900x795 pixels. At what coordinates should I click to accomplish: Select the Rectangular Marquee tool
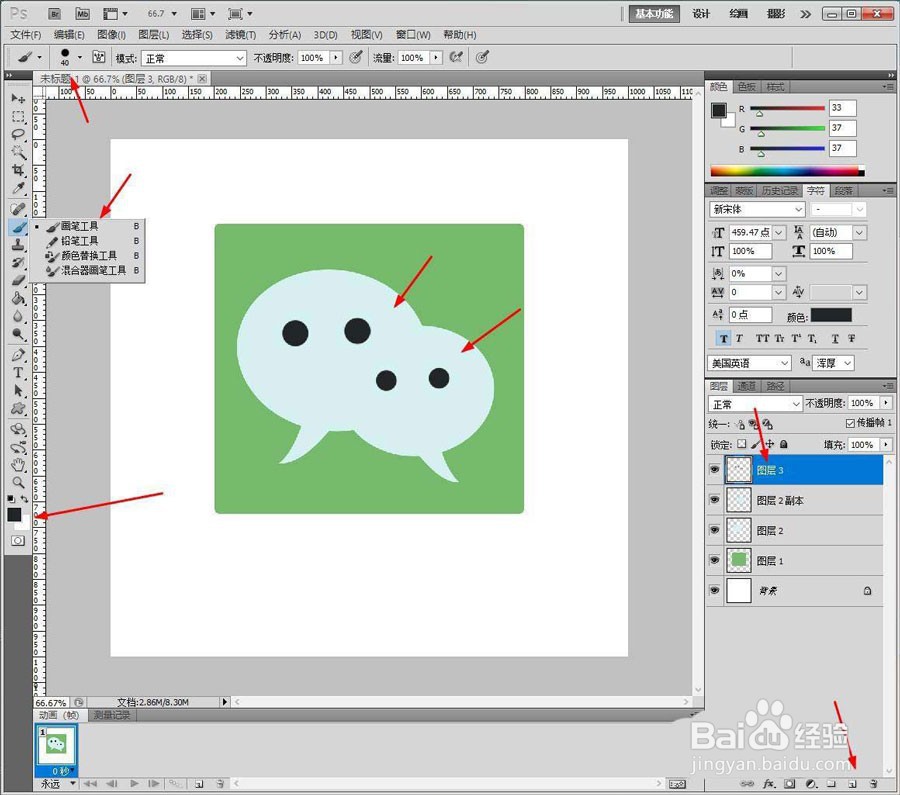point(18,117)
